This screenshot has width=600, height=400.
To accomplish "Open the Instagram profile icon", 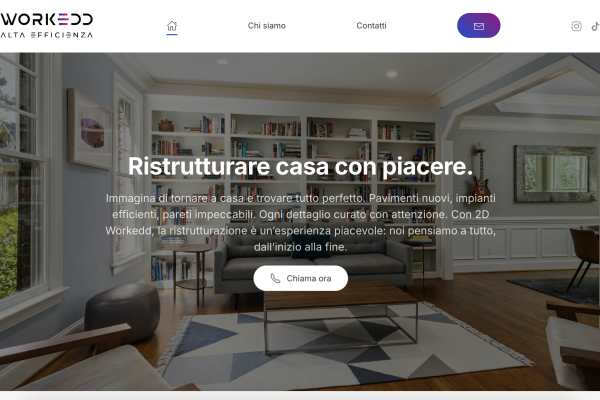I will (x=576, y=26).
